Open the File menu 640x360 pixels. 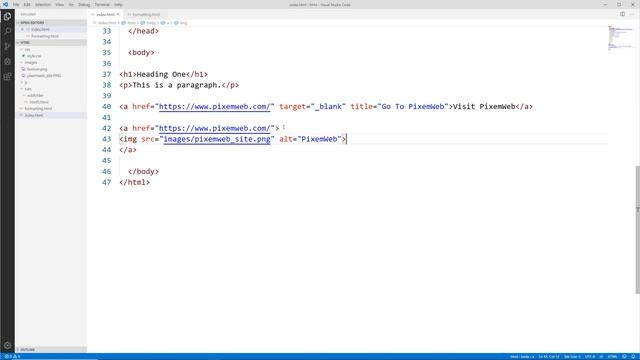[16, 4]
